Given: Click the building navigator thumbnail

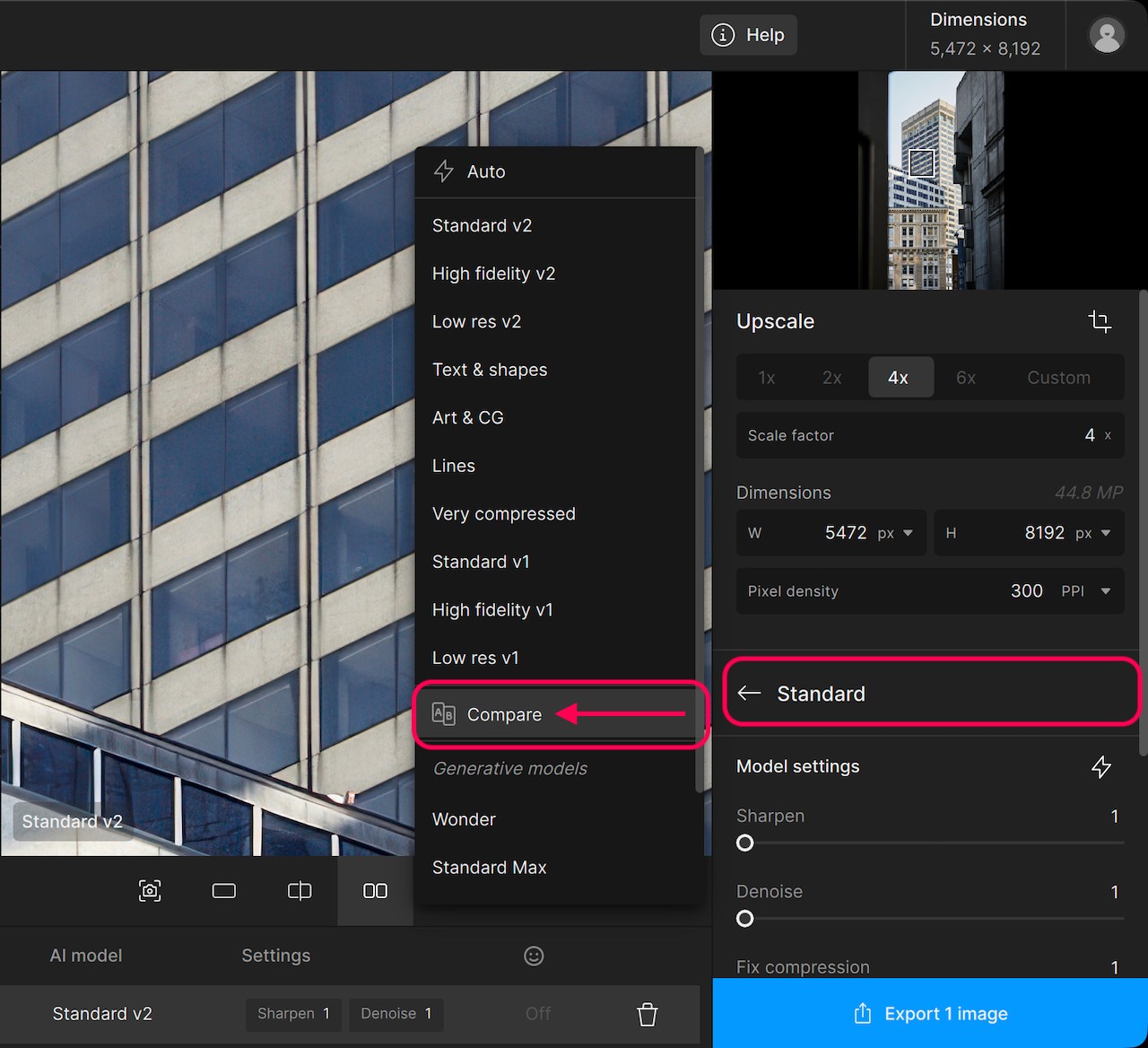Looking at the screenshot, I should click(x=946, y=180).
